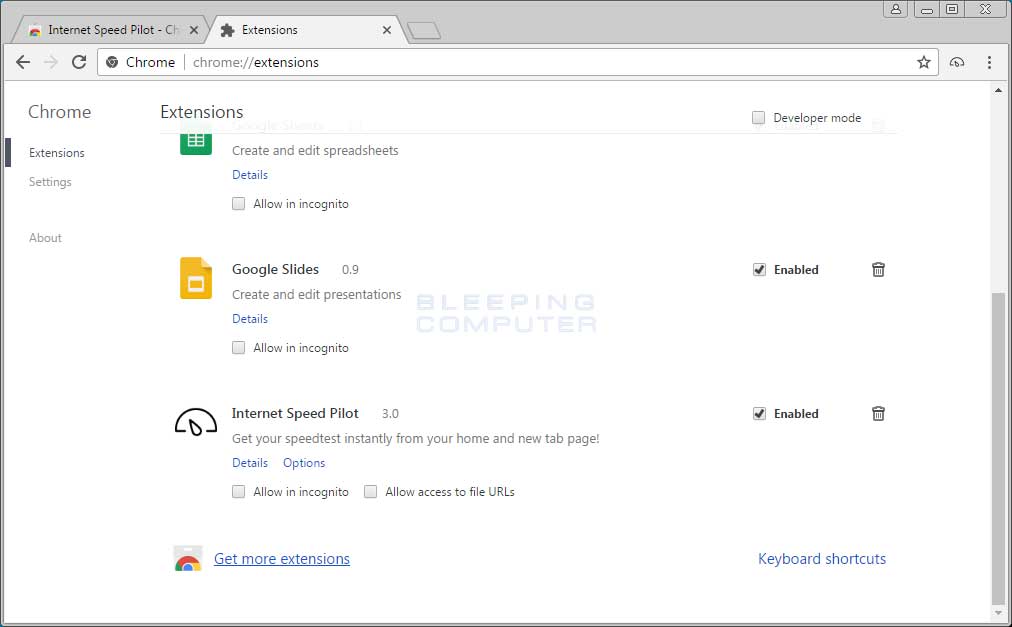1012x627 pixels.
Task: Switch to the Internet Speed Pilot tab
Action: pyautogui.click(x=110, y=29)
